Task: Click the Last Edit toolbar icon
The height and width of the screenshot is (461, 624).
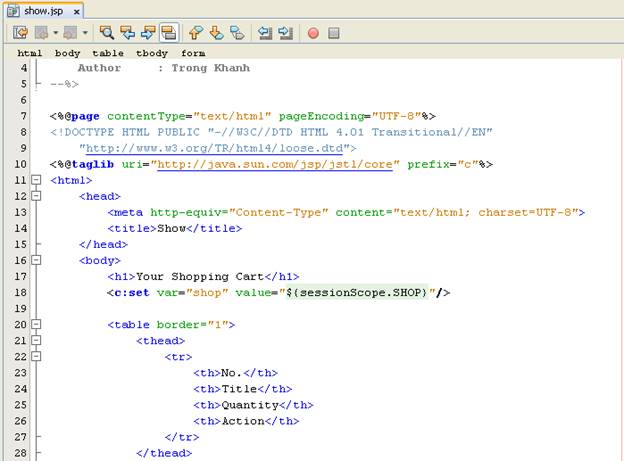Action: click(x=20, y=33)
